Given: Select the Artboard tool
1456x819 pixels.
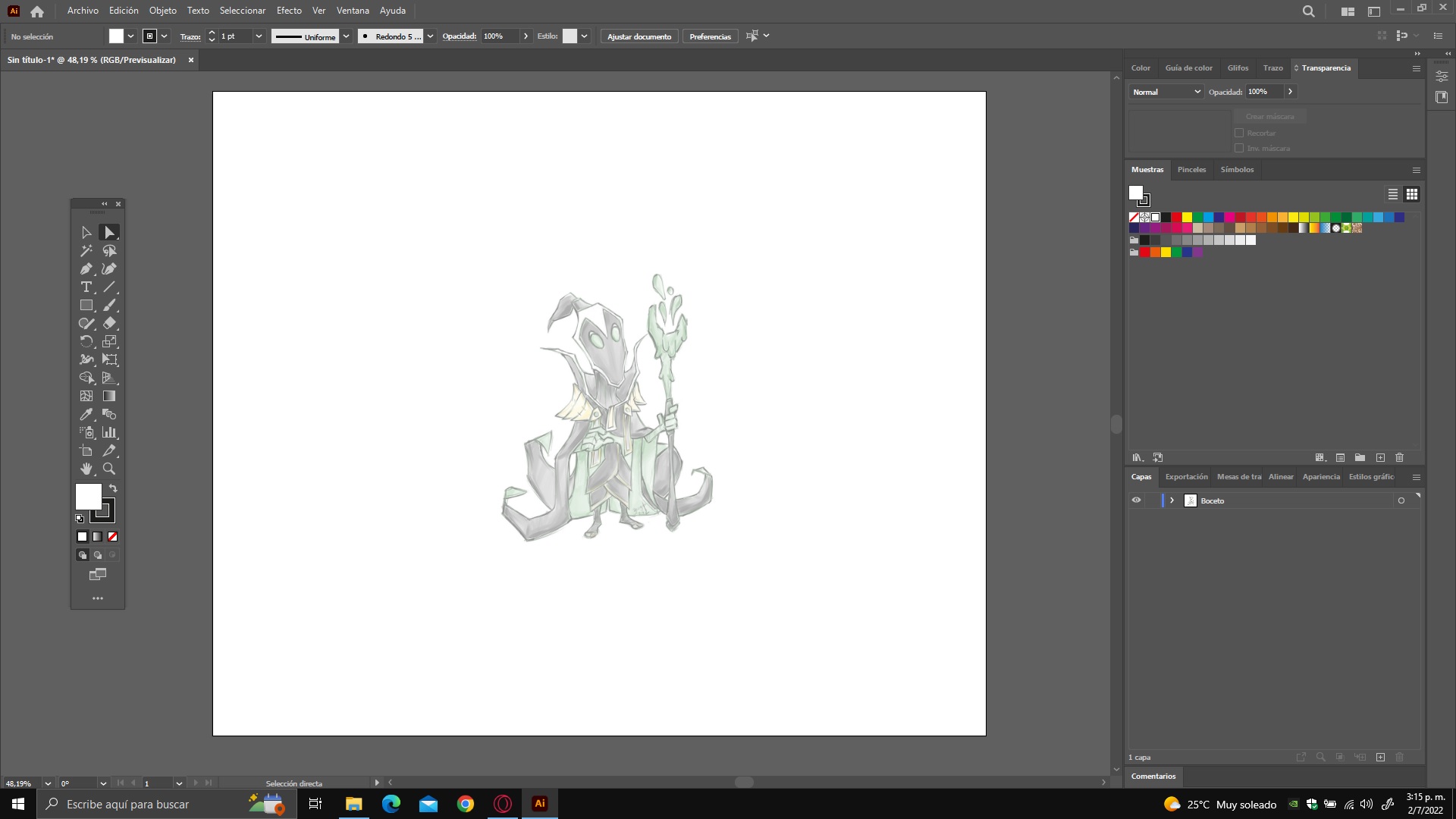Looking at the screenshot, I should pyautogui.click(x=86, y=450).
